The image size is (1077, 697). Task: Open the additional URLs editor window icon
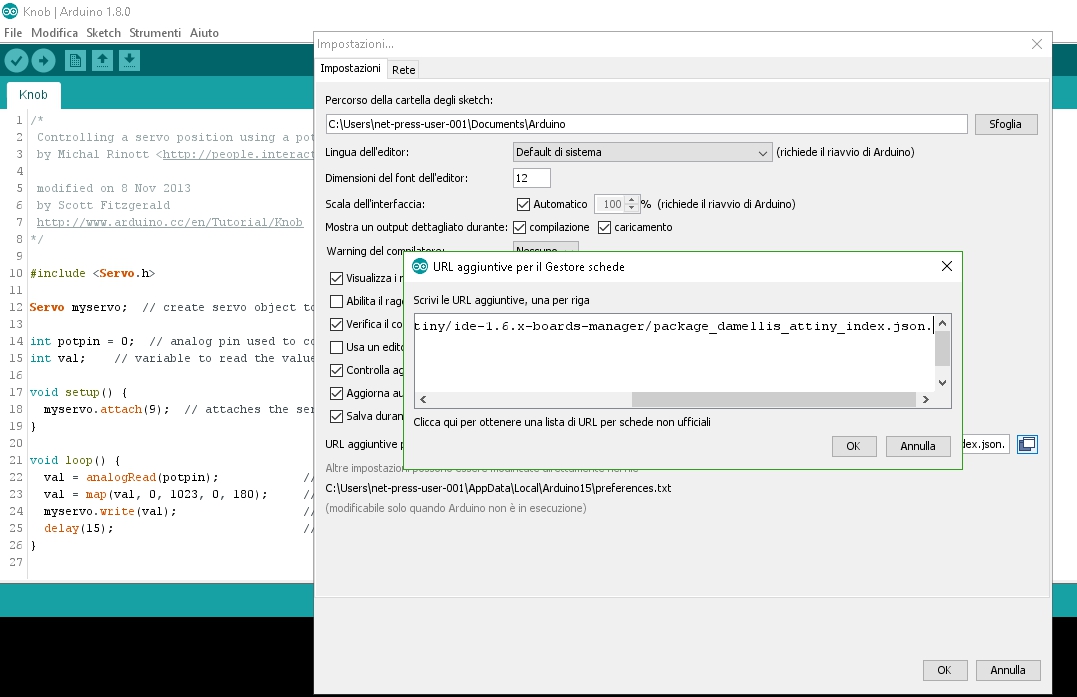[x=1027, y=444]
